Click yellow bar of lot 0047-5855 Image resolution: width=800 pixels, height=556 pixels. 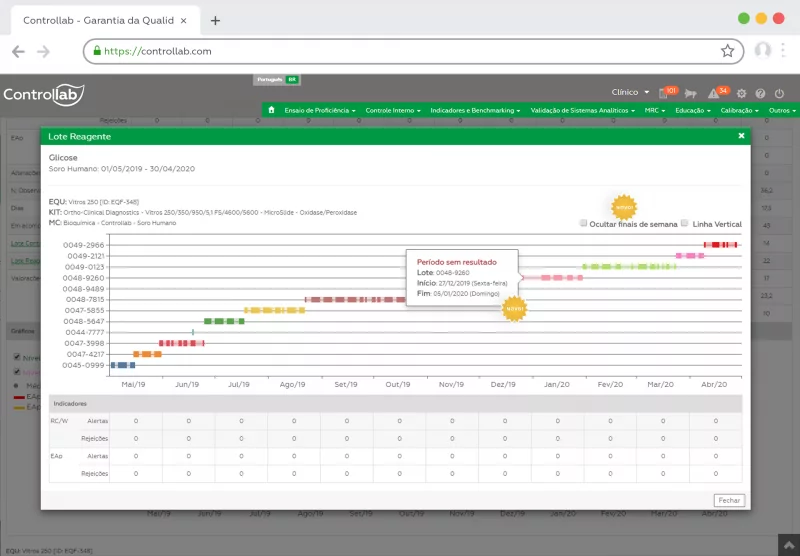pyautogui.click(x=274, y=310)
